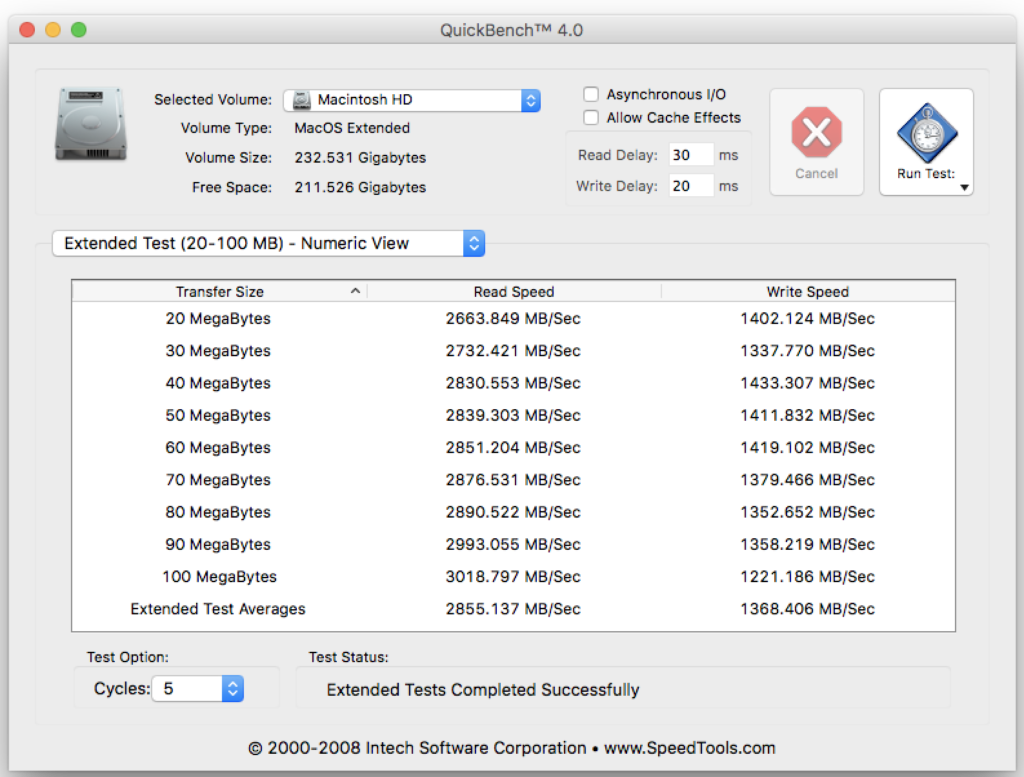Click the 232.531 Gigabytes volume size value
Image resolution: width=1024 pixels, height=777 pixels.
[x=360, y=158]
